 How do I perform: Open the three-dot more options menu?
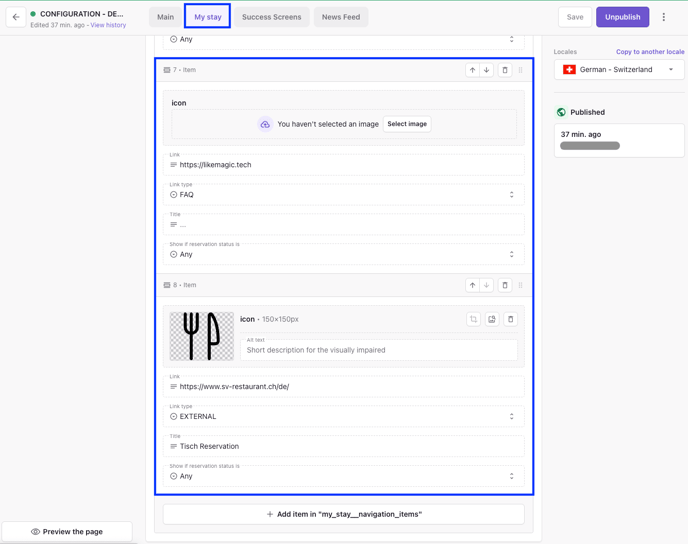click(663, 17)
